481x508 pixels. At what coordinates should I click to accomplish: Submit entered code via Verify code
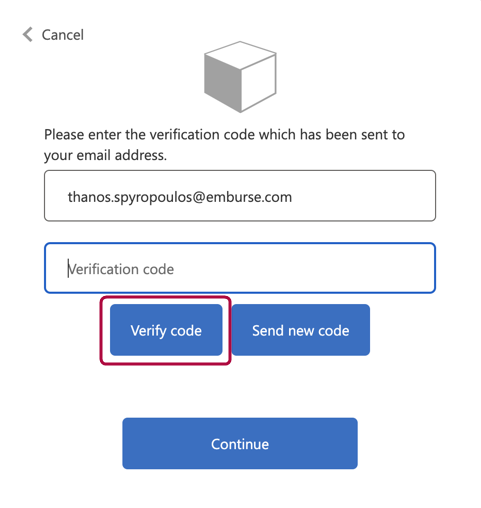tap(166, 330)
